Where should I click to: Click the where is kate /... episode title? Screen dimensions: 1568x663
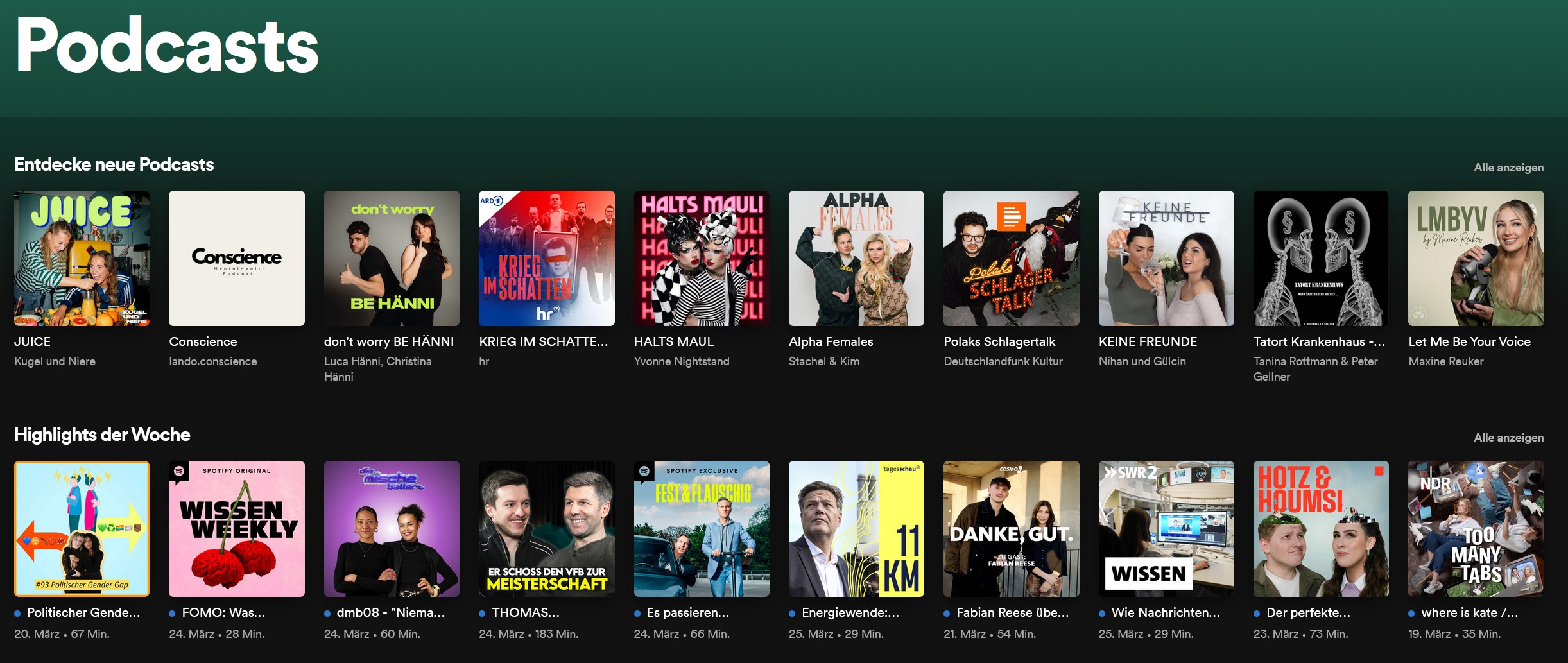pos(1470,613)
